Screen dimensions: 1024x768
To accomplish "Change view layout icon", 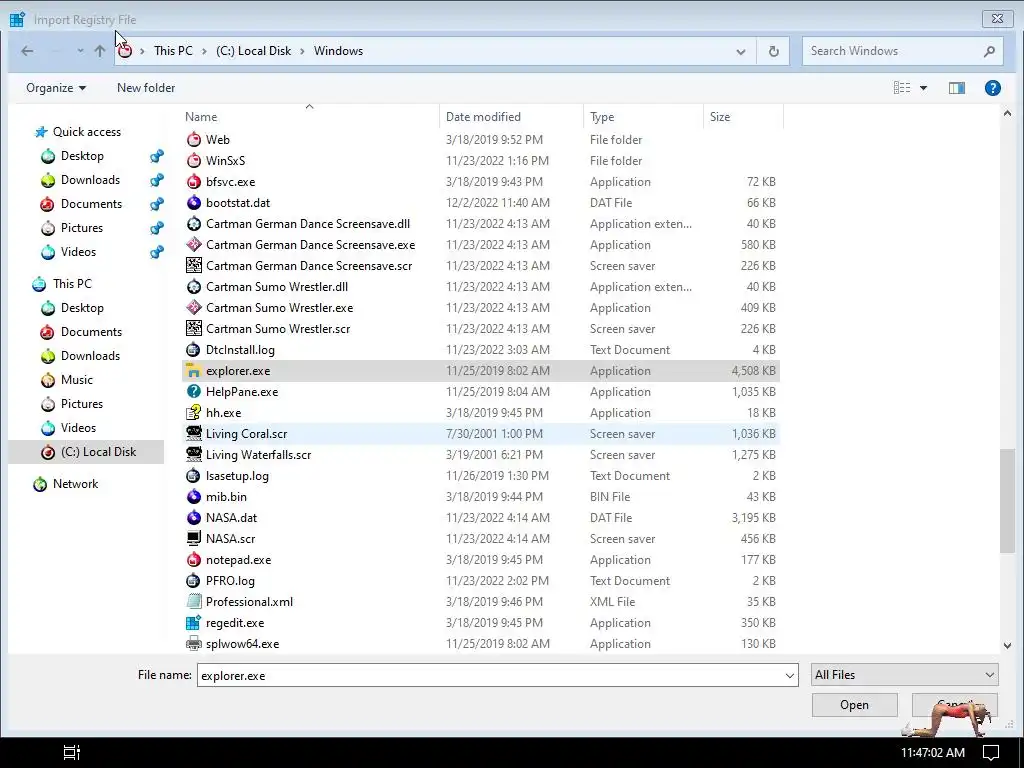I will [902, 88].
